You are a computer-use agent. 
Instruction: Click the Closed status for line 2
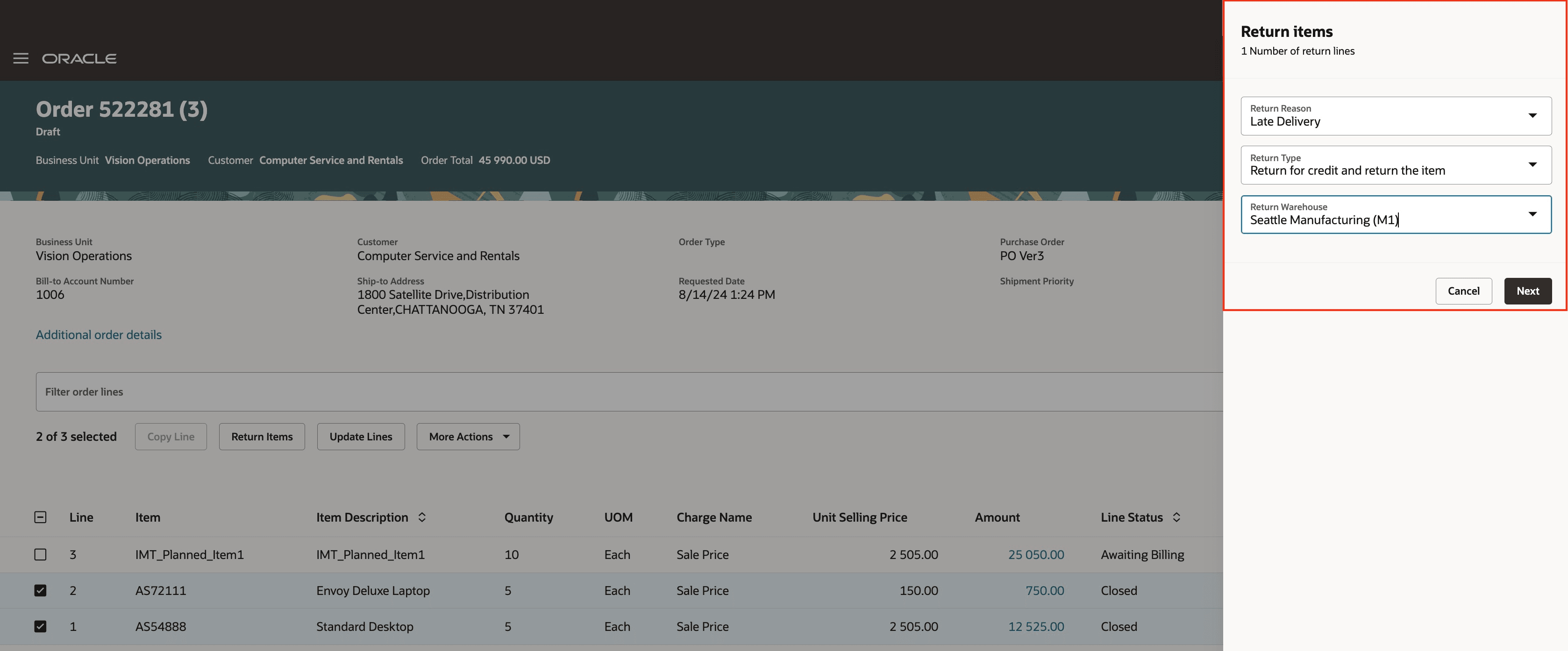(x=1119, y=590)
